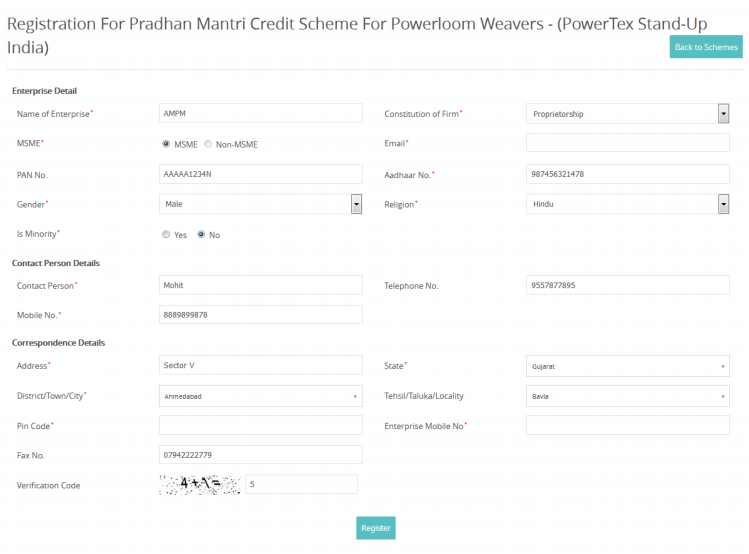
Task: Click the Enterprise Mobile No field
Action: pyautogui.click(x=627, y=425)
